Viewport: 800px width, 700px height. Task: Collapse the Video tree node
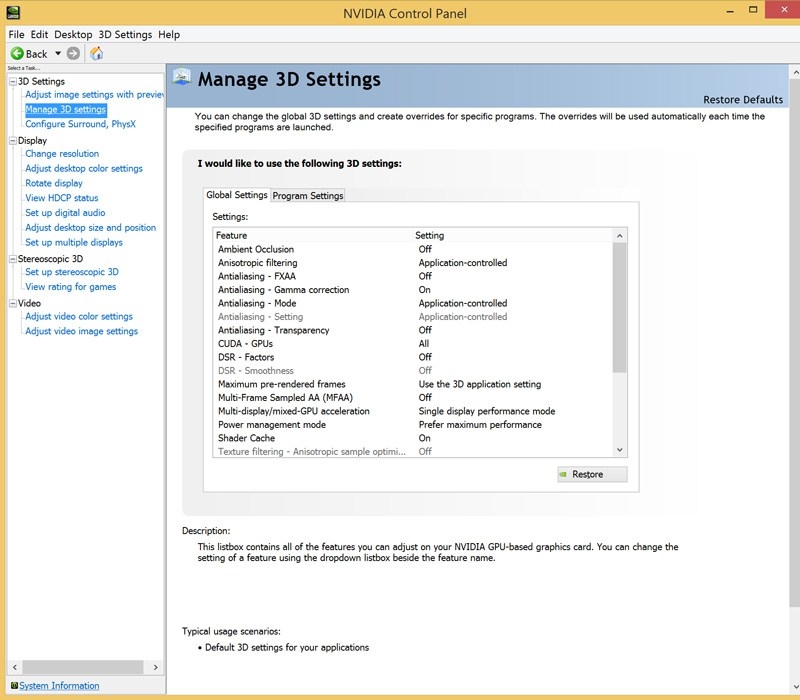13,304
